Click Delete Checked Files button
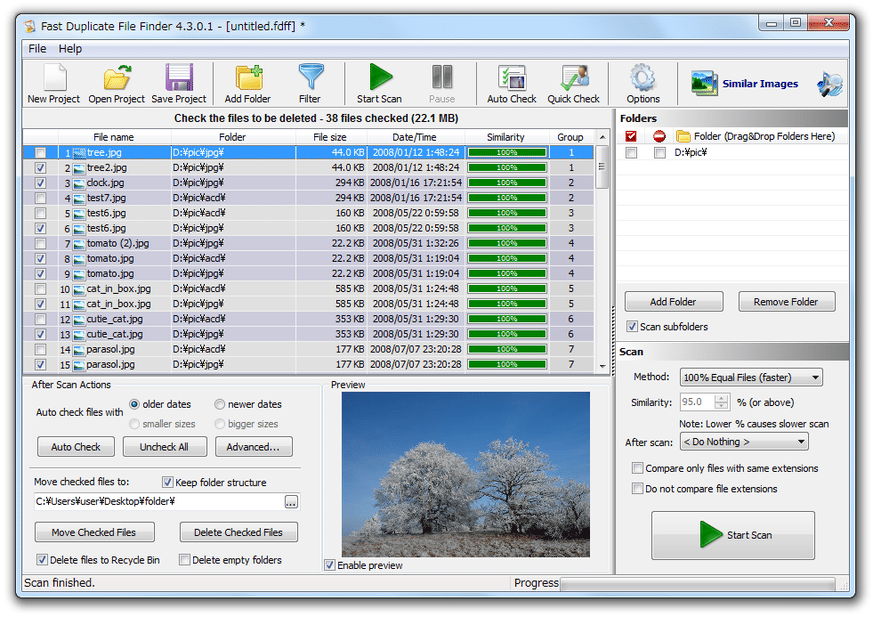Screen dimensions: 873x617 point(238,532)
